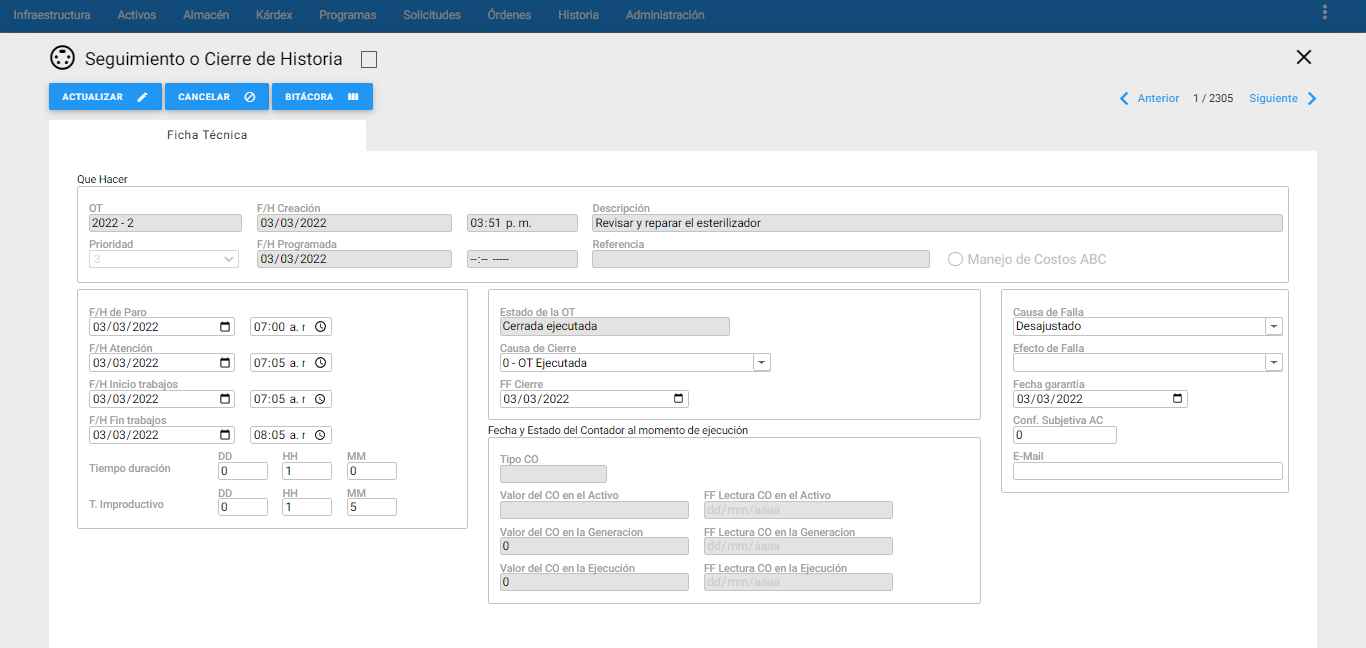1366x648 pixels.
Task: Click the Descripción field with sterilizer text
Action: pos(937,223)
